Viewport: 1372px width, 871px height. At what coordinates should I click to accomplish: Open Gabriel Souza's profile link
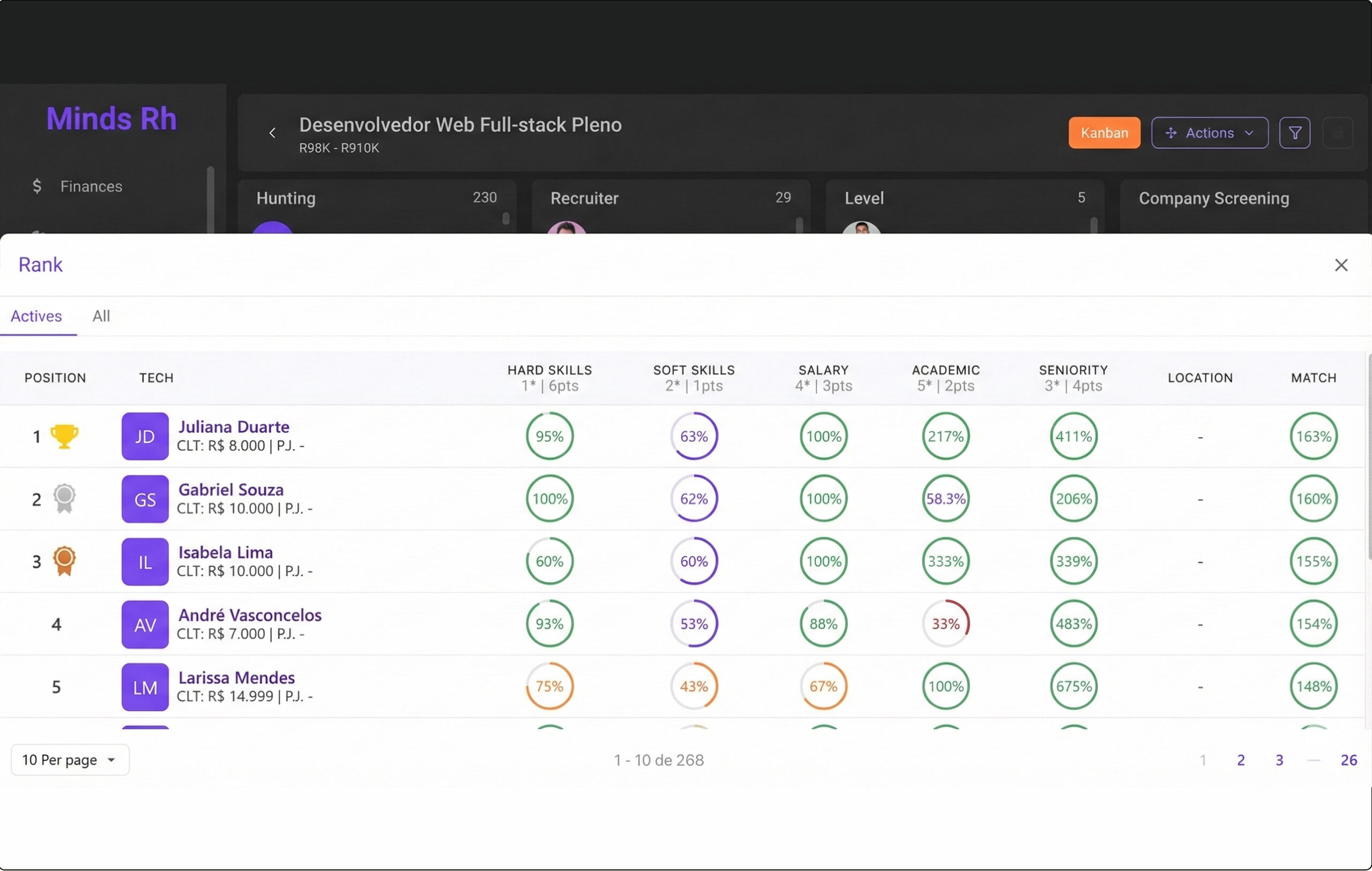click(231, 490)
